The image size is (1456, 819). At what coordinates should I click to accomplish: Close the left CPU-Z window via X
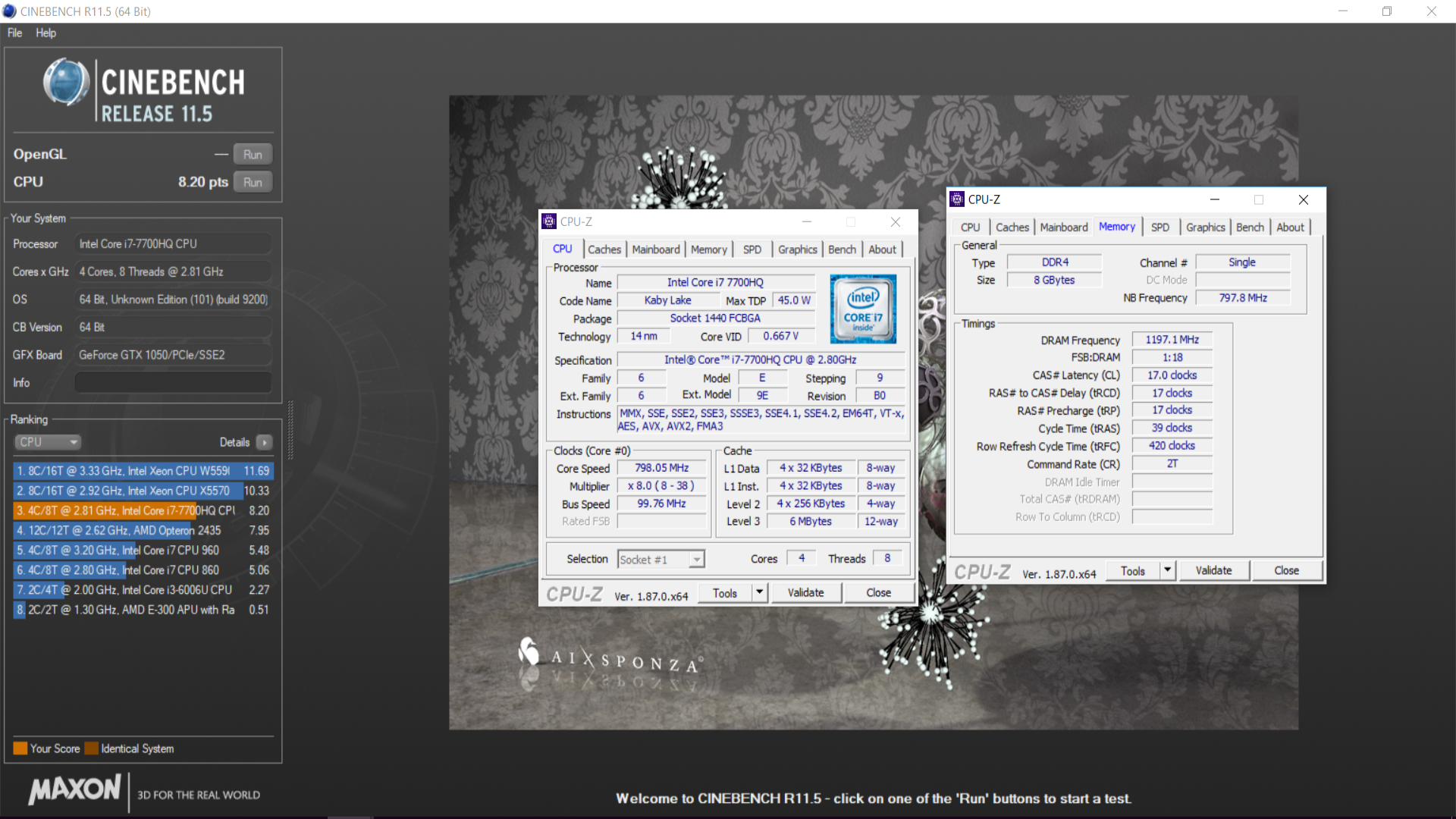896,221
